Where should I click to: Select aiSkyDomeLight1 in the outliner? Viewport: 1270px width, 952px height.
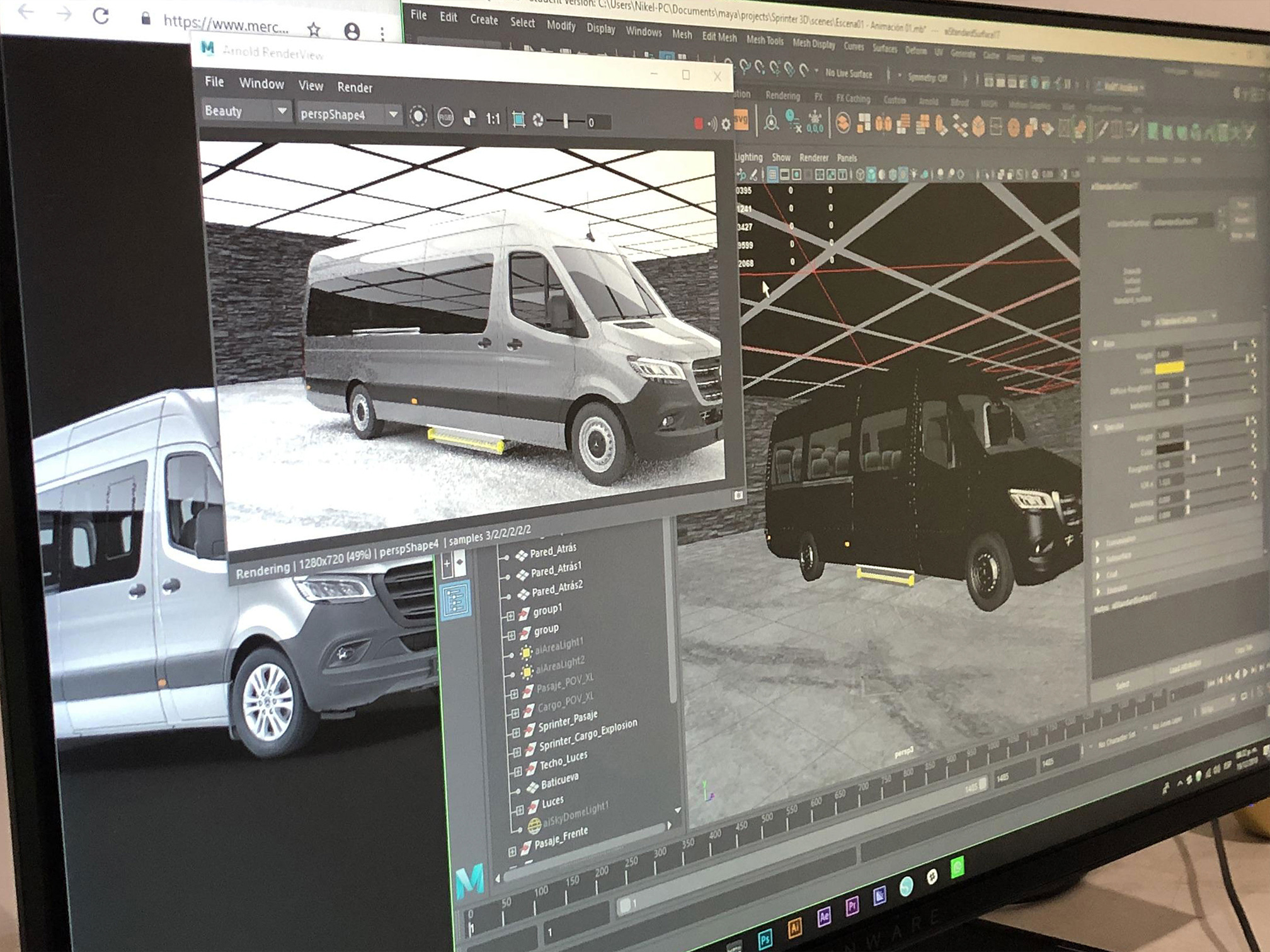575,816
